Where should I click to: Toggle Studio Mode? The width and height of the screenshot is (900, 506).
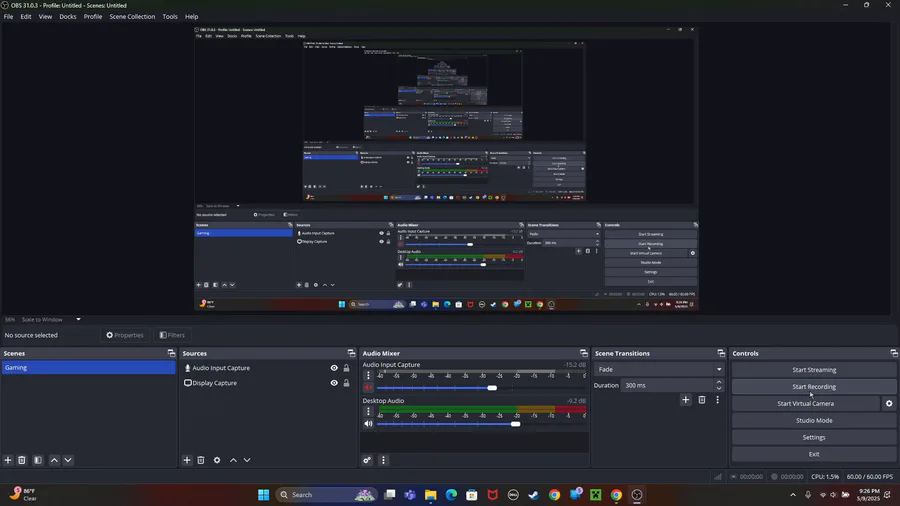tap(814, 421)
